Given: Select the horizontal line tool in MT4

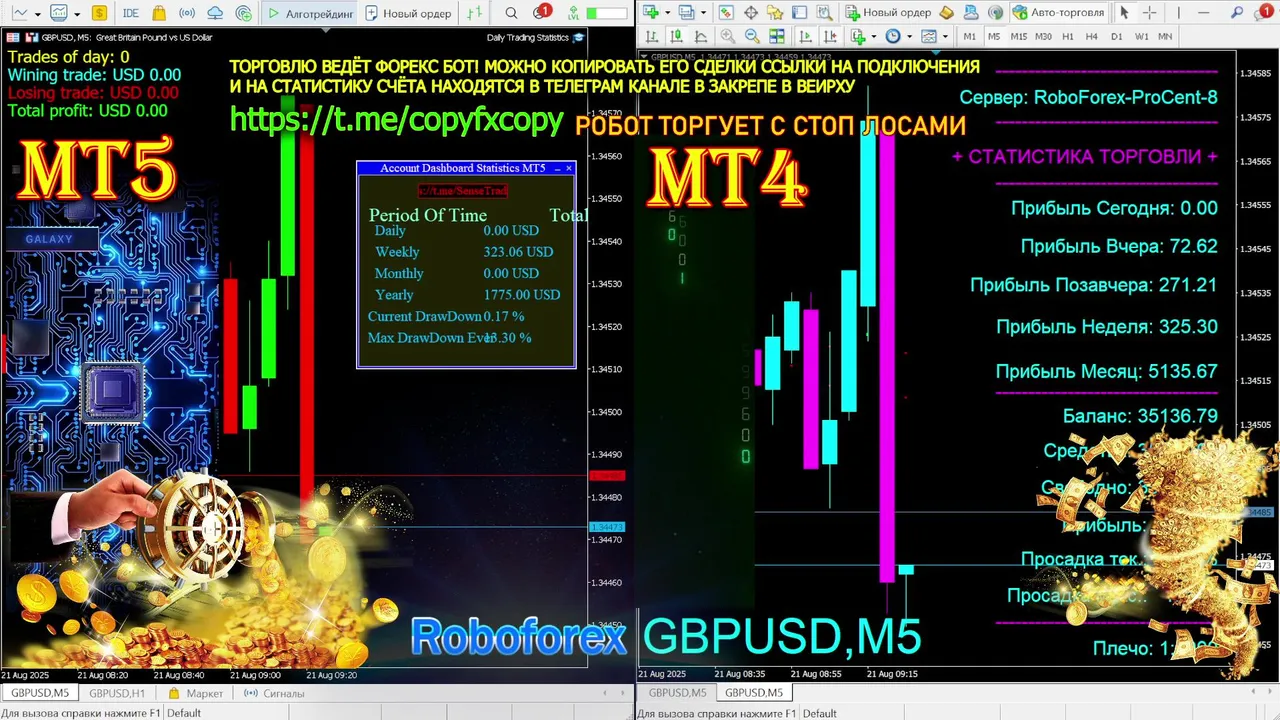Looking at the screenshot, I should tap(1204, 13).
